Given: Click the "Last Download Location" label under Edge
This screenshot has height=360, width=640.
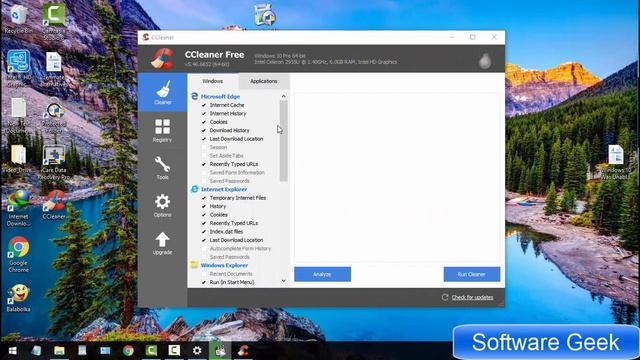Looking at the screenshot, I should point(236,139).
